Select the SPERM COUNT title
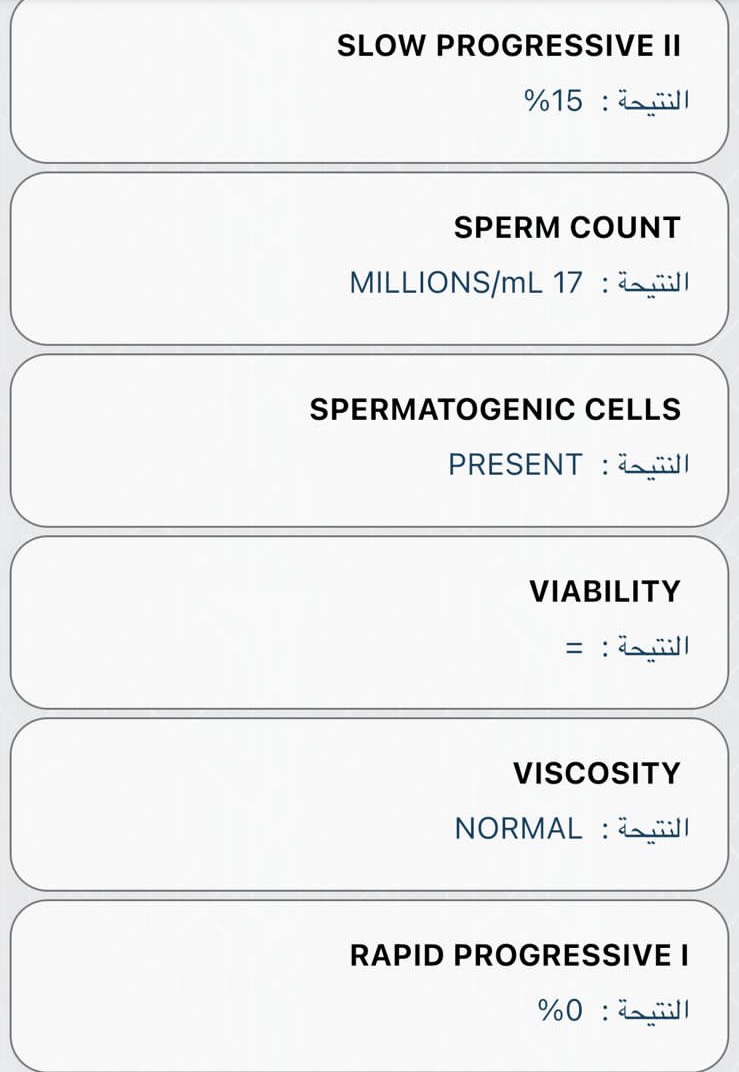Screen dimensions: 739x1072 pyautogui.click(x=567, y=228)
